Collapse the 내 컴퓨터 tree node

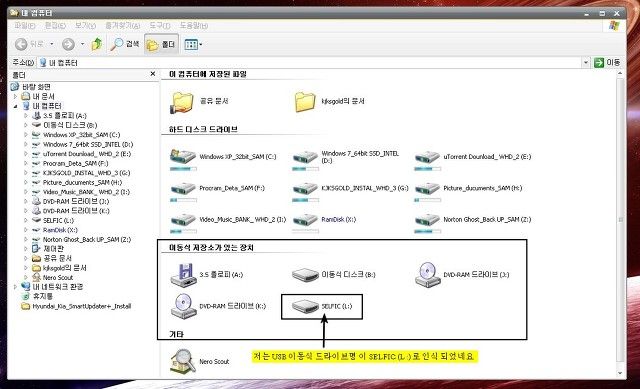[x=16, y=106]
